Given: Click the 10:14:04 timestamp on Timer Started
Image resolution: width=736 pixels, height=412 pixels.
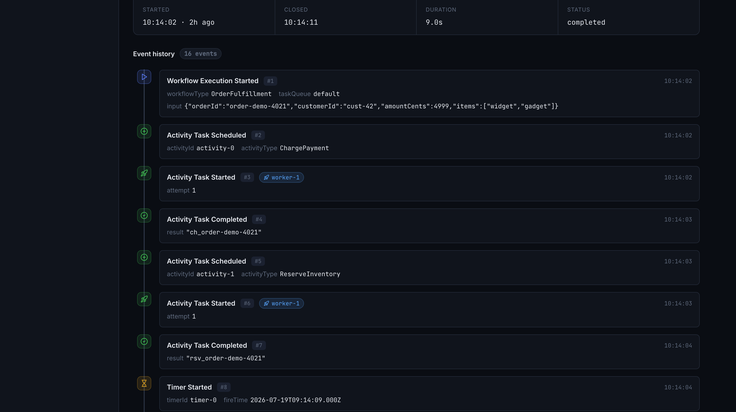Looking at the screenshot, I should point(678,388).
